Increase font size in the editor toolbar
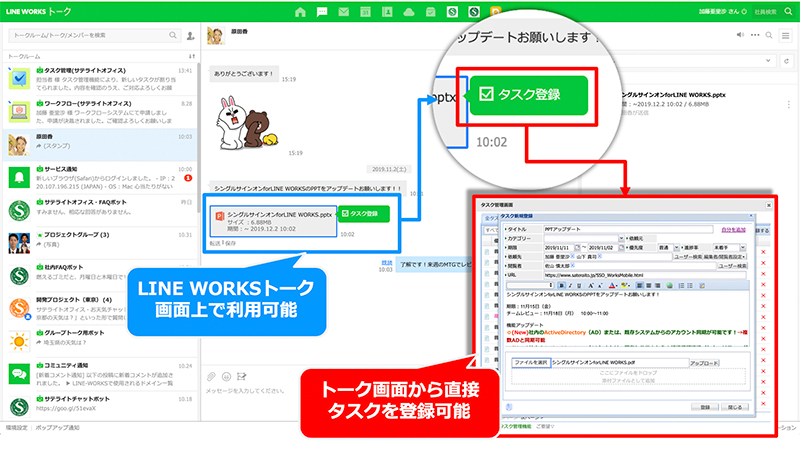Viewport: 800px width, 450px height. pos(591,285)
